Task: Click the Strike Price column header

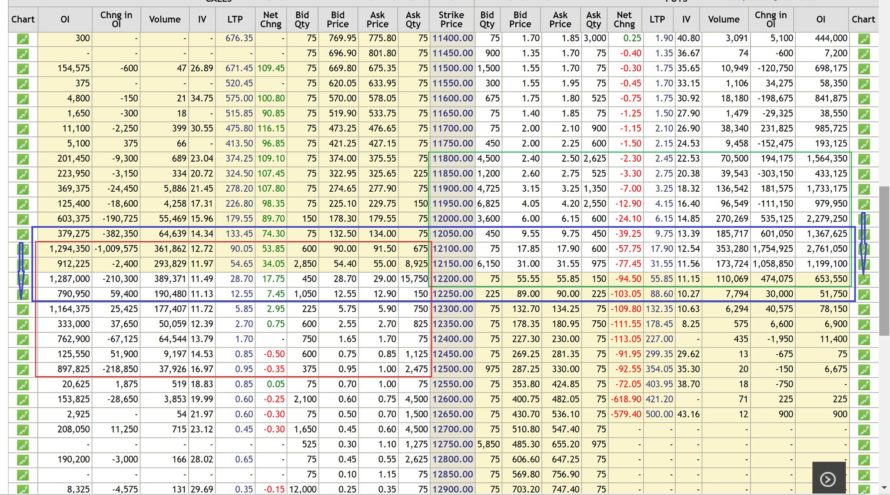Action: 451,19
